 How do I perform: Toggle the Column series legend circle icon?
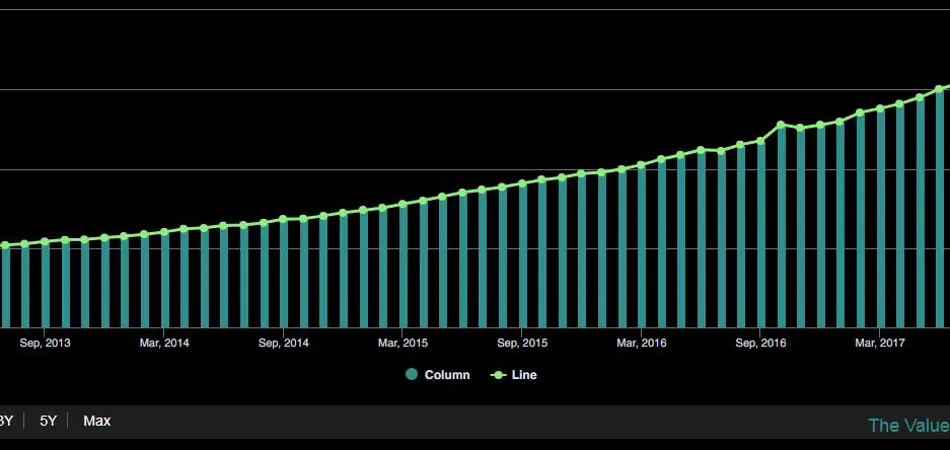(x=411, y=376)
